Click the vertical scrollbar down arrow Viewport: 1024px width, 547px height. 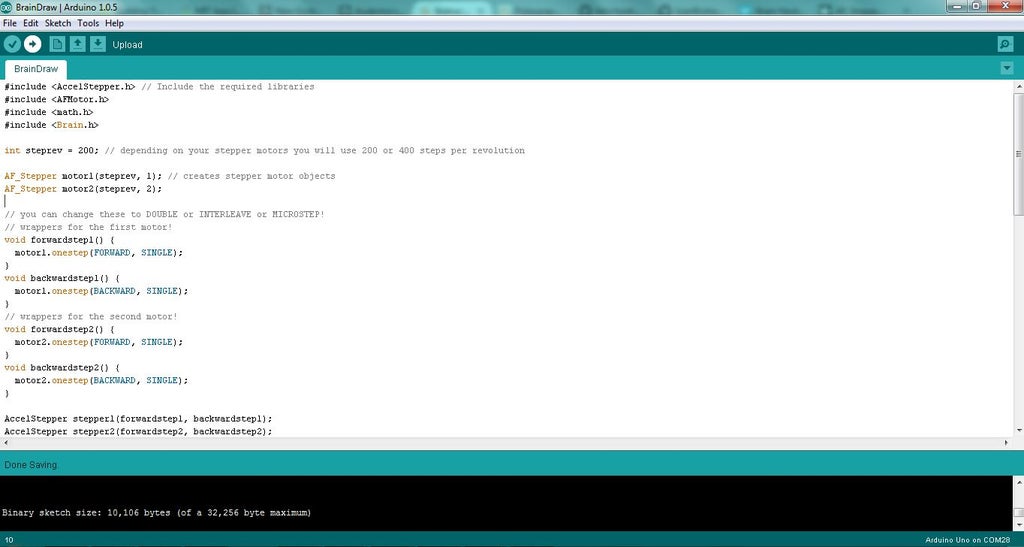(x=1018, y=441)
